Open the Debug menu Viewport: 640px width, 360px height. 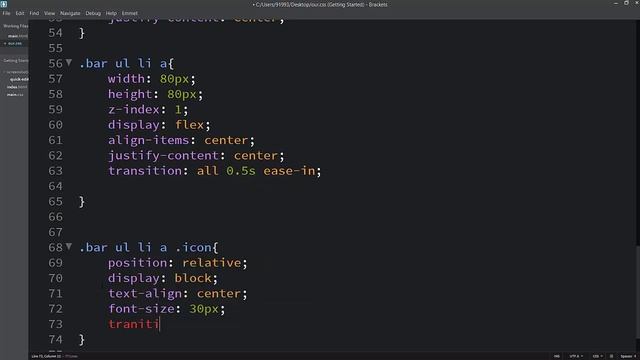click(x=93, y=13)
